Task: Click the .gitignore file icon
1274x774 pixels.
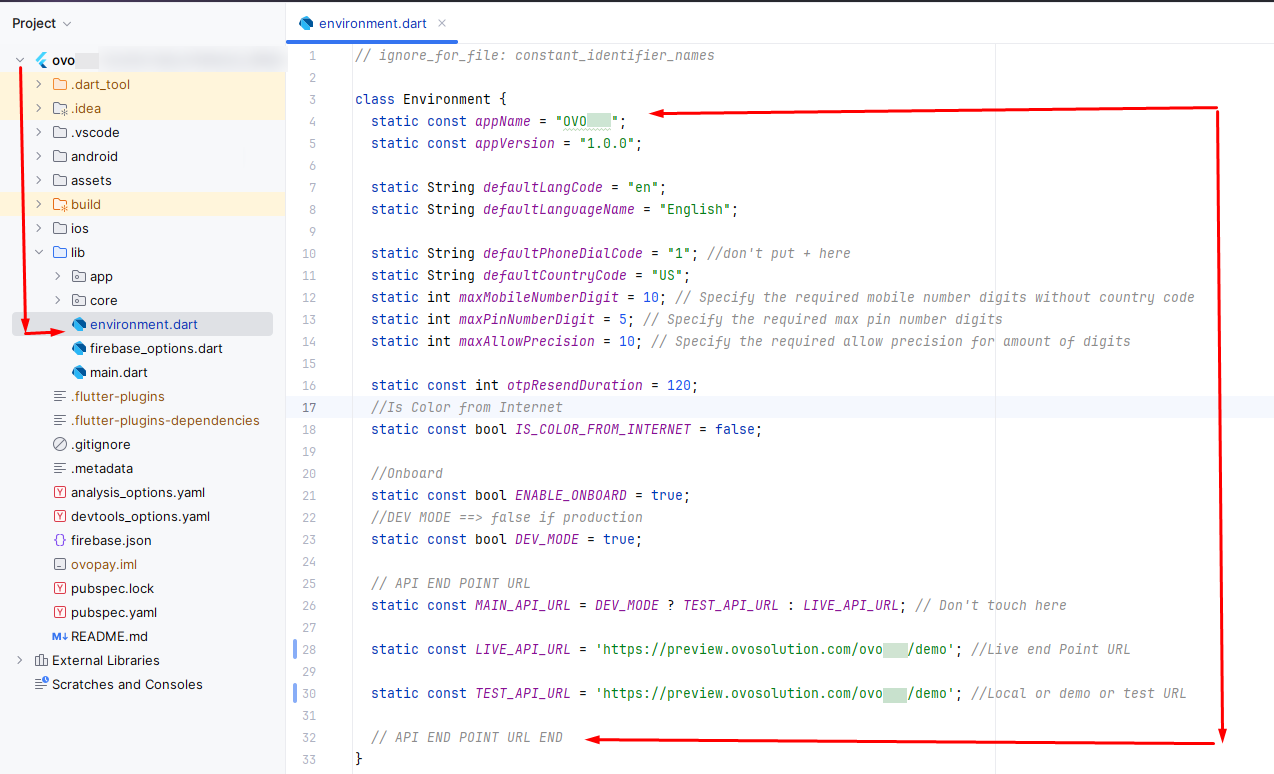Action: pos(60,444)
